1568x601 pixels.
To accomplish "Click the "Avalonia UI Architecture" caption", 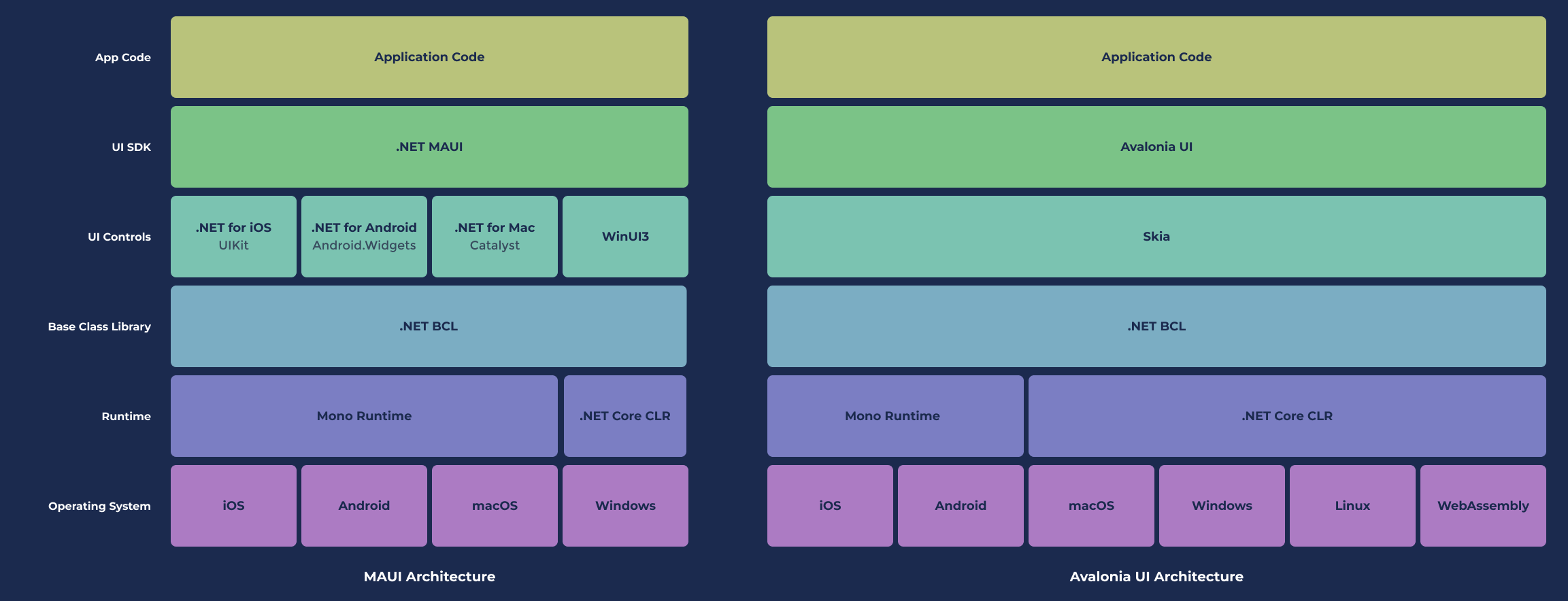I will (x=1156, y=577).
